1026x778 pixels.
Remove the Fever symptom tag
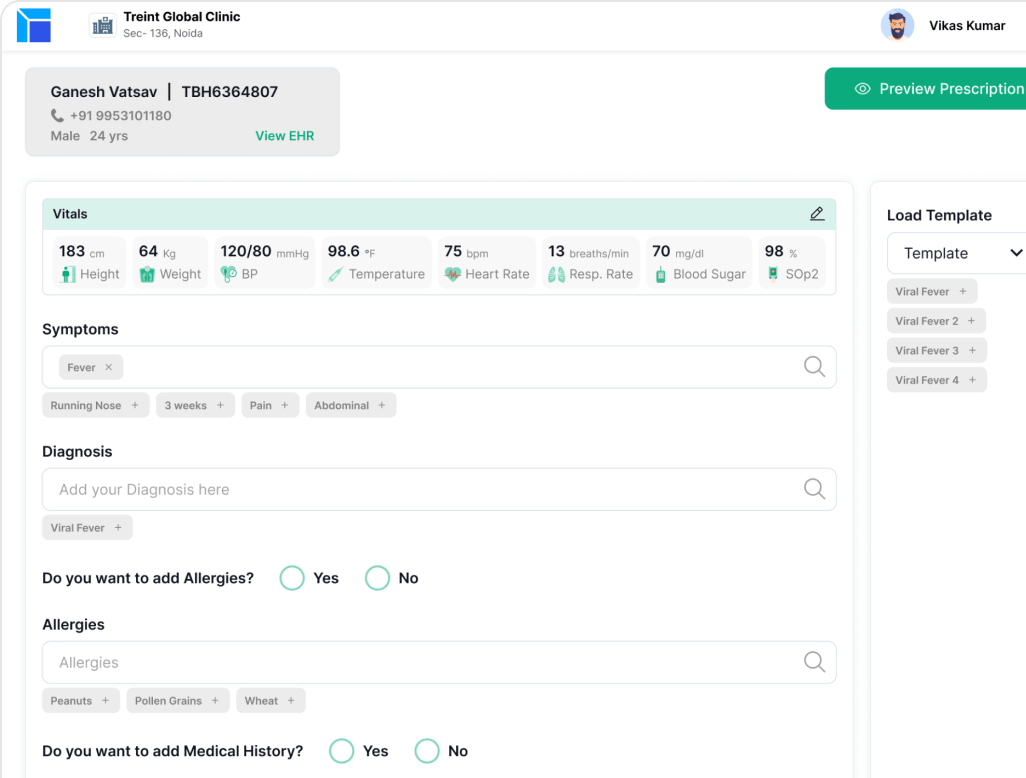pyautogui.click(x=109, y=368)
